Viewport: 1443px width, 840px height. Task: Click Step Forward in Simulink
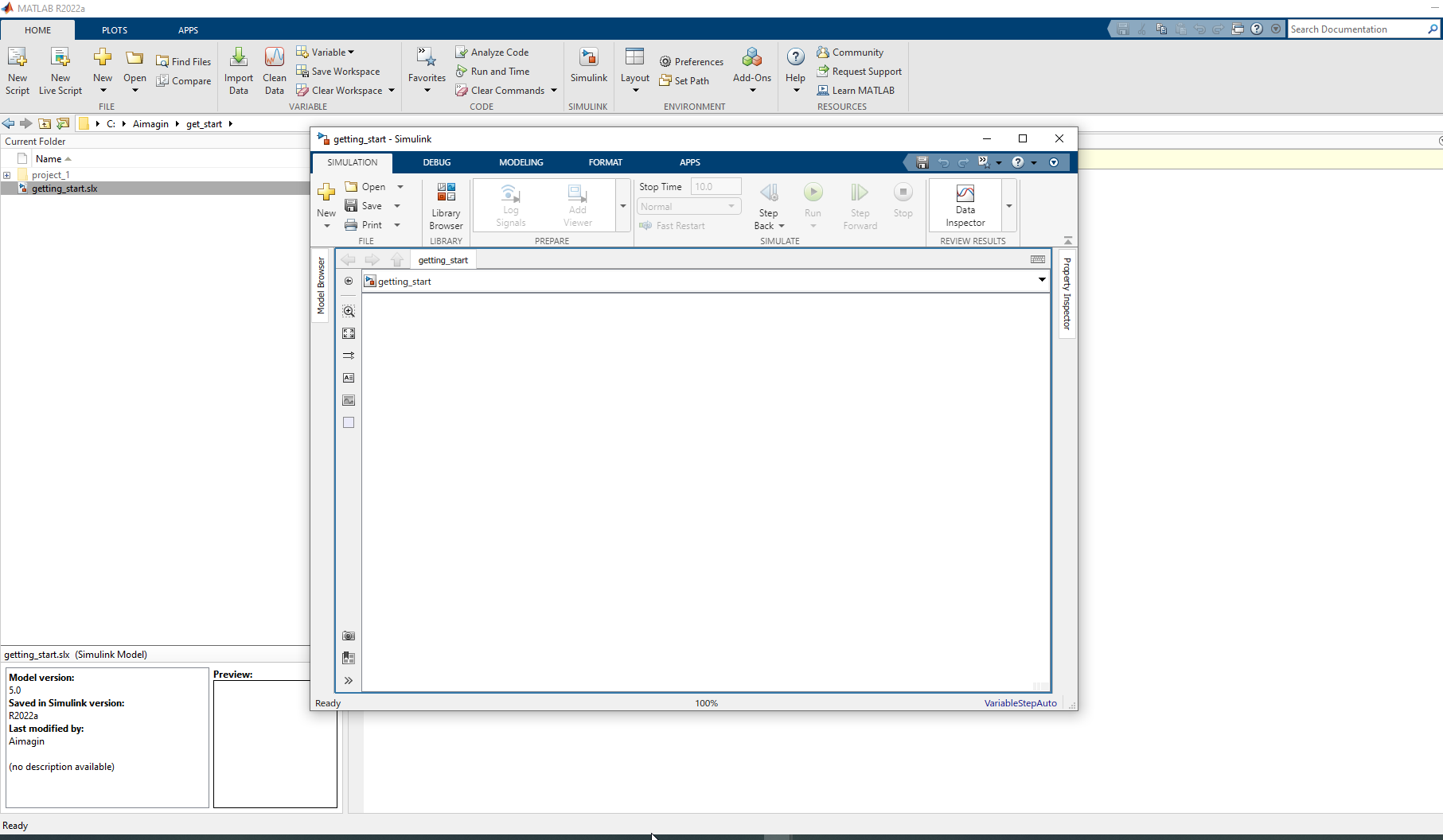[x=860, y=206]
